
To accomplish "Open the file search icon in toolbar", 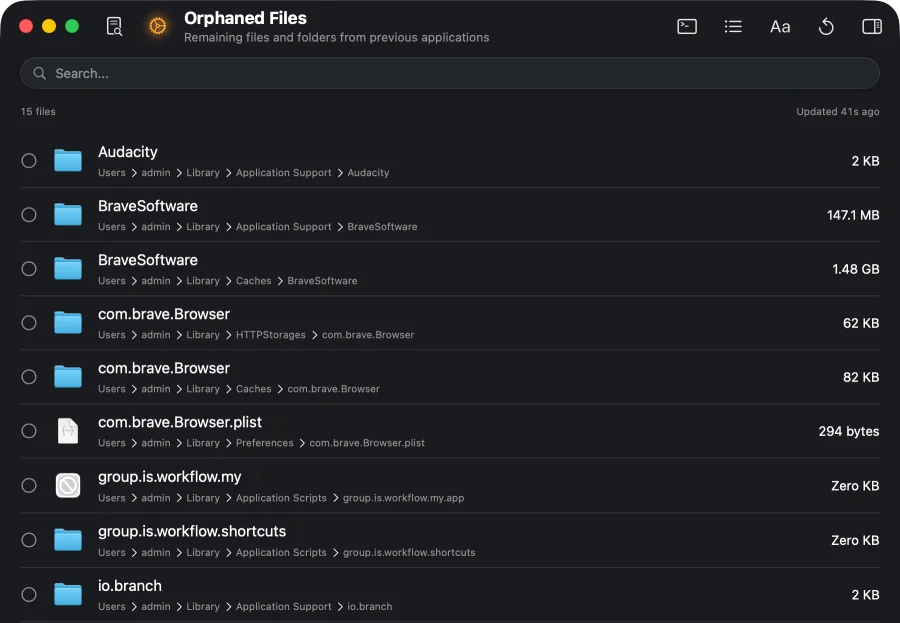I will coord(114,26).
